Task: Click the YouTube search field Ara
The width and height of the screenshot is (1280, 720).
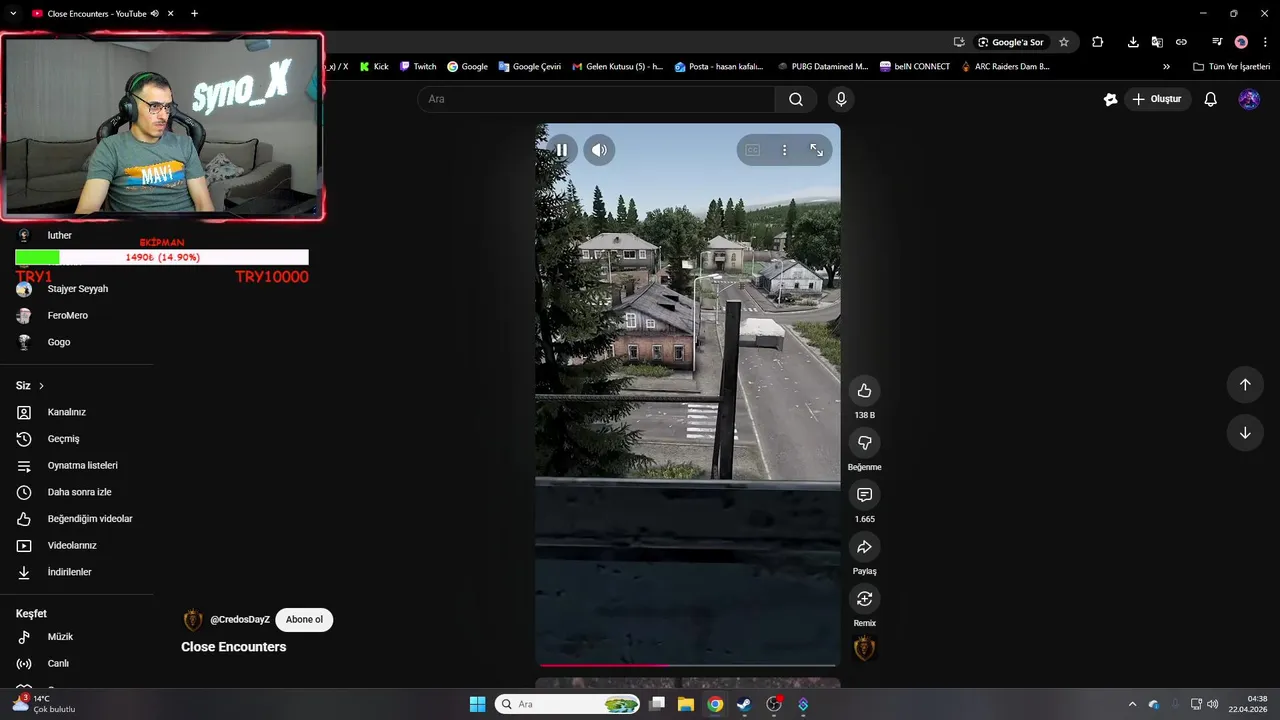Action: click(x=596, y=99)
